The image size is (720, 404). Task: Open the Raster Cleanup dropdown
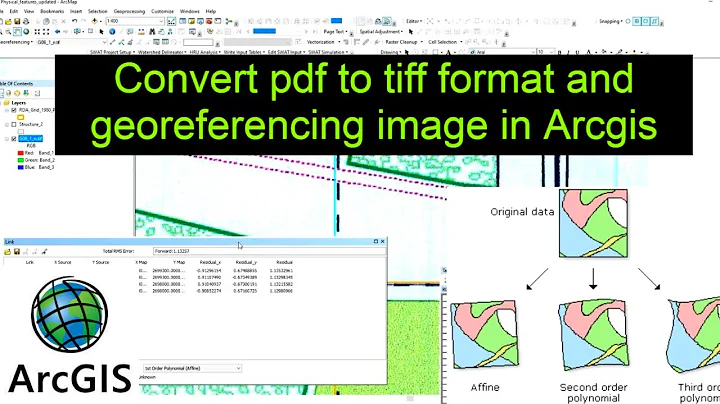pyautogui.click(x=404, y=42)
